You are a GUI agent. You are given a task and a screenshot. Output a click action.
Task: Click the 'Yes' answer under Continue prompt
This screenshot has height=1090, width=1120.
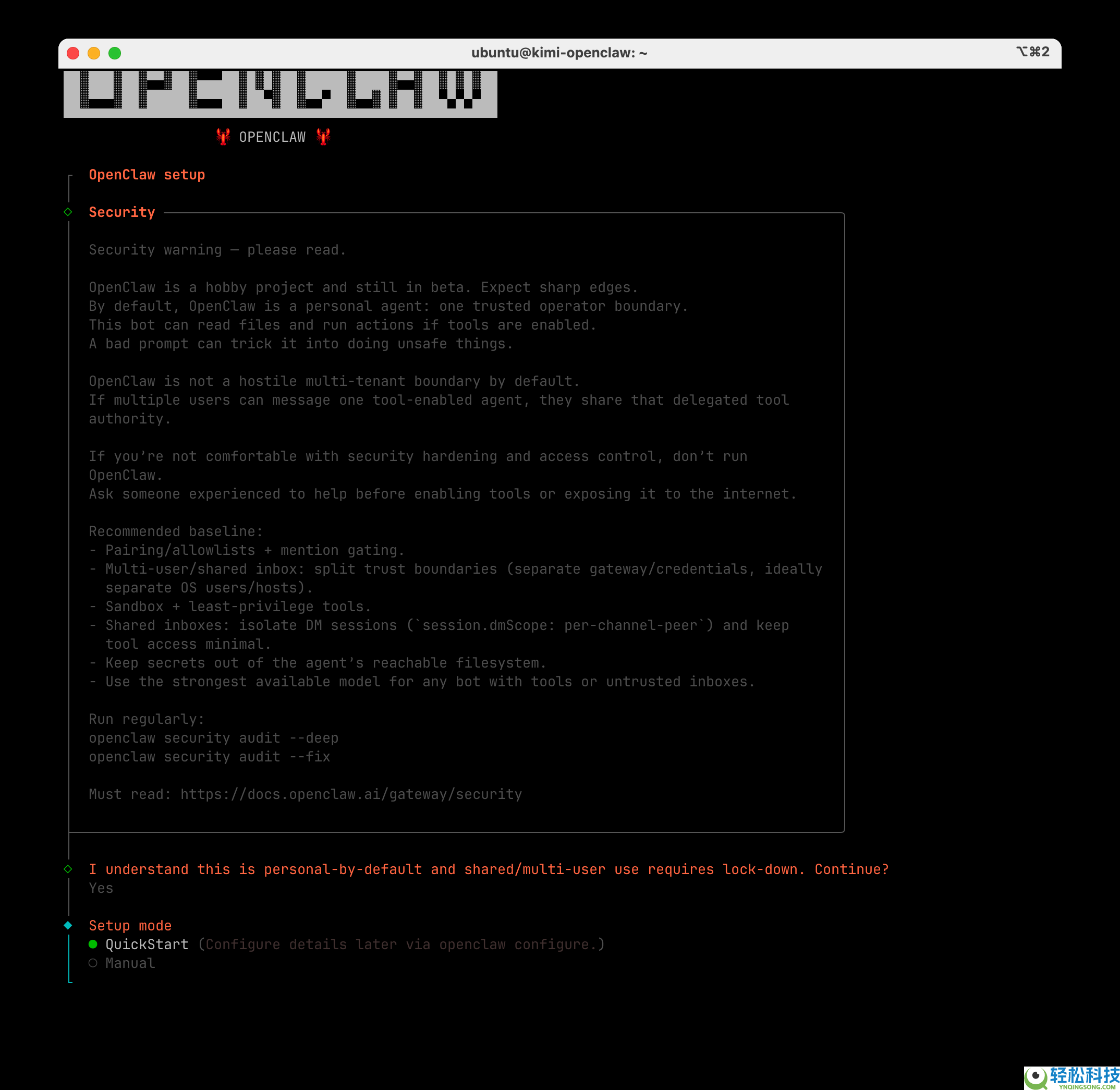[101, 888]
